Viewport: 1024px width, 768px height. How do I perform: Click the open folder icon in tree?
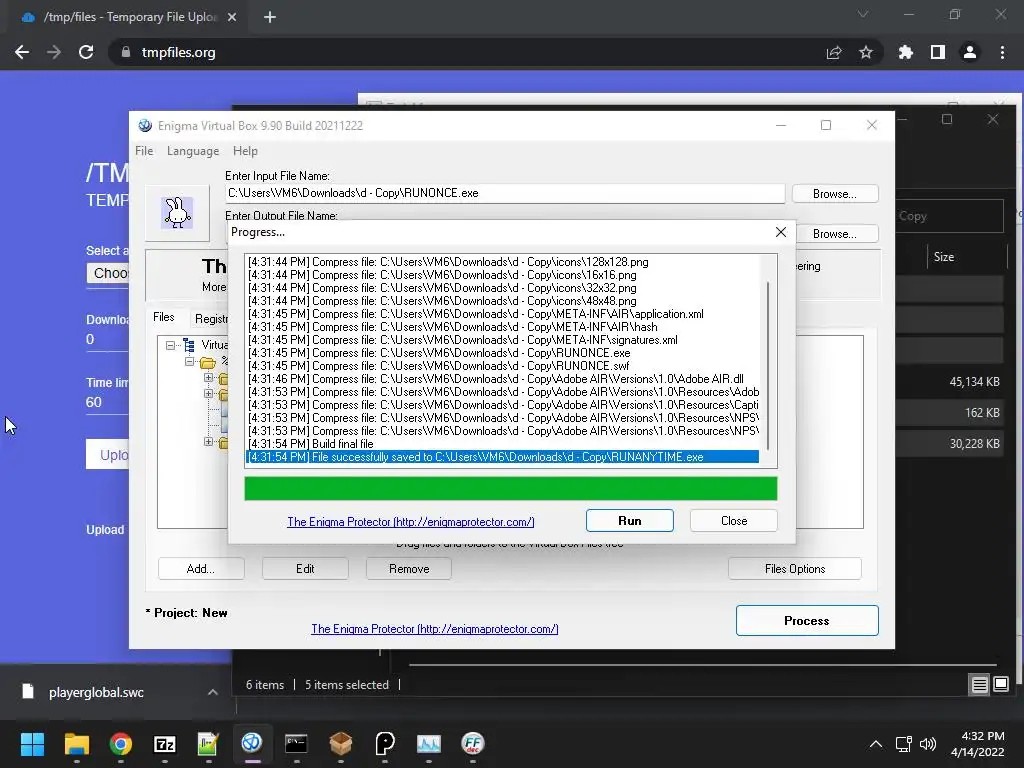point(208,362)
